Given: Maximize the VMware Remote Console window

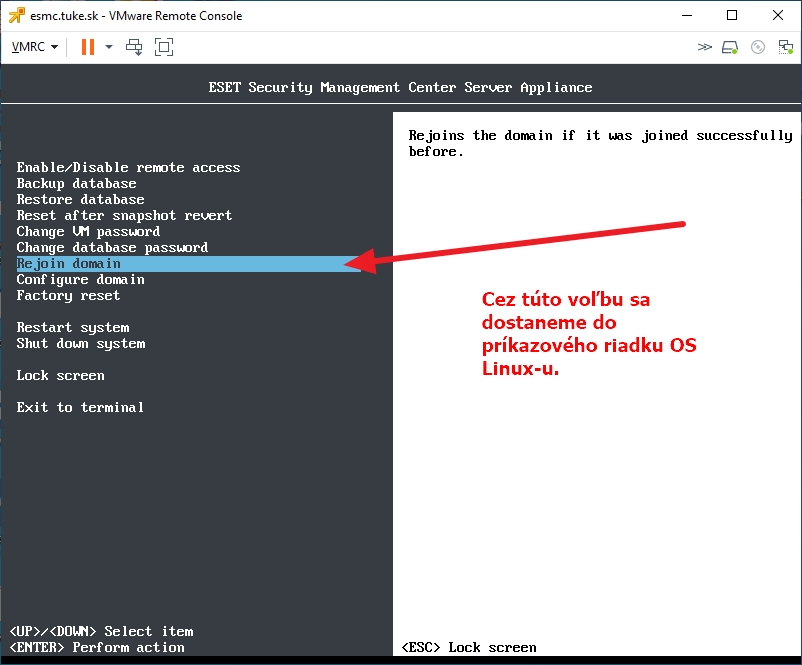Looking at the screenshot, I should pos(732,15).
